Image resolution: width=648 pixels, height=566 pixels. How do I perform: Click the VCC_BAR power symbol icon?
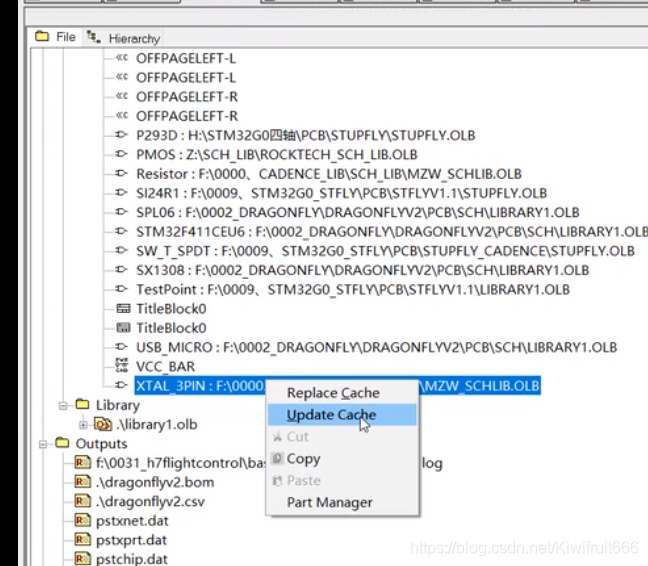tap(123, 366)
